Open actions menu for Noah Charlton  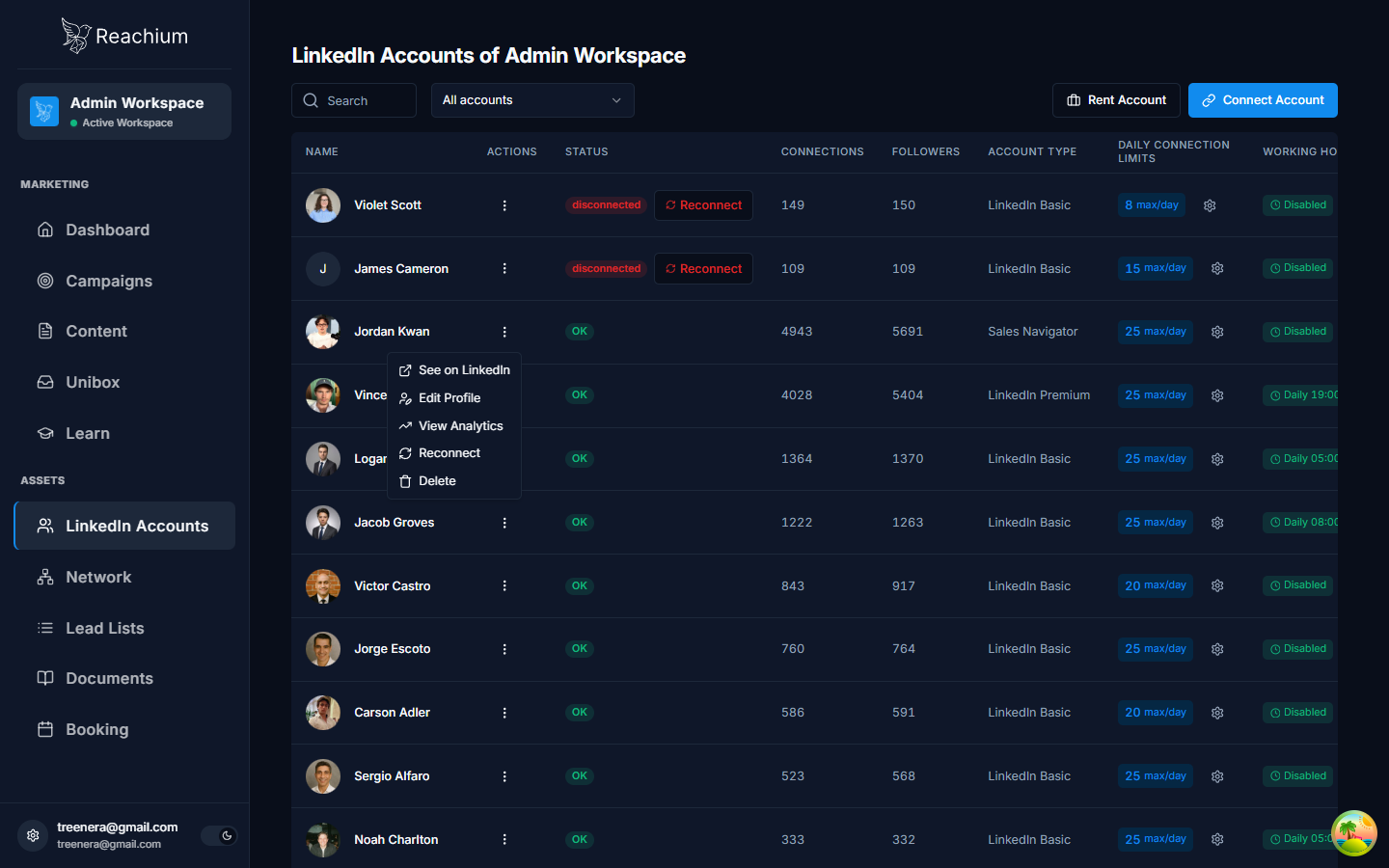[504, 839]
